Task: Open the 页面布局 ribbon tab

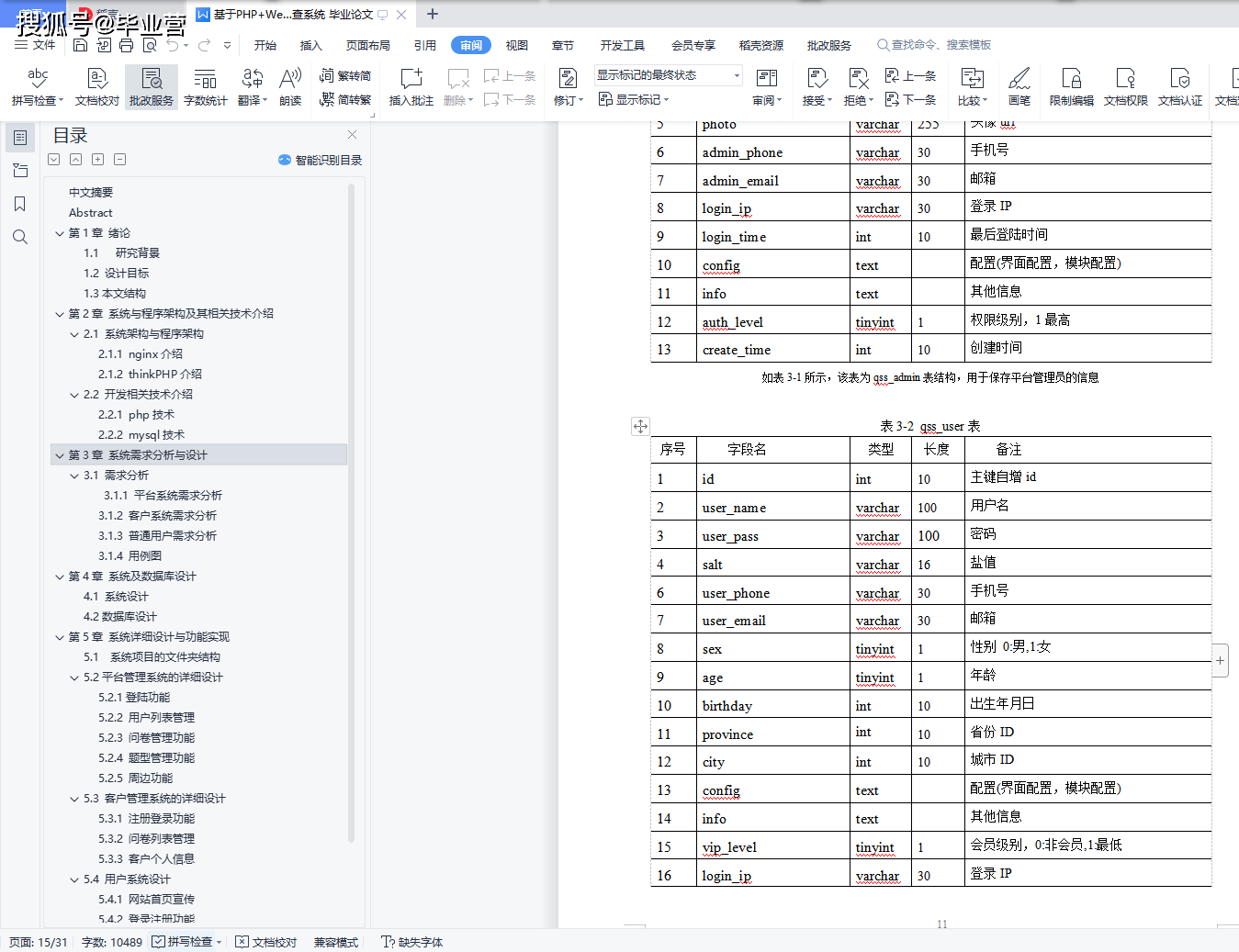Action: pyautogui.click(x=367, y=45)
